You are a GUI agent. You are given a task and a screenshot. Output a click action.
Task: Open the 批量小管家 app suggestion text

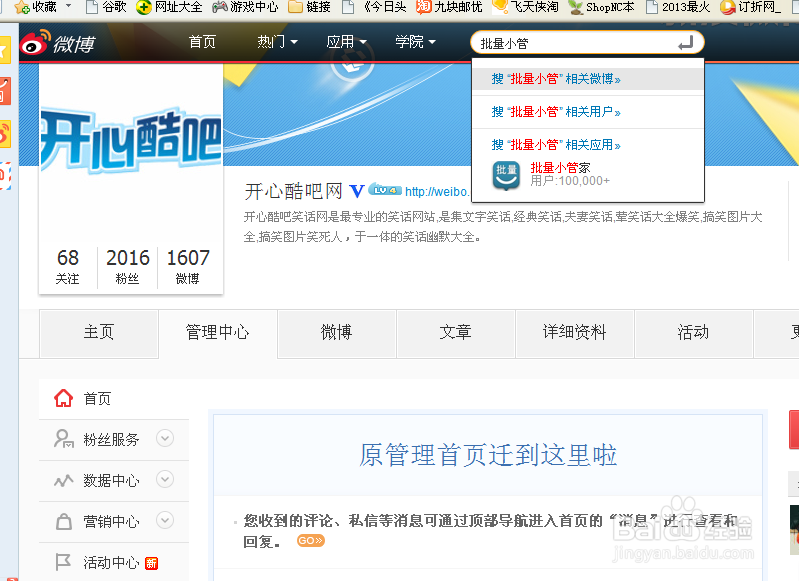coord(560,168)
